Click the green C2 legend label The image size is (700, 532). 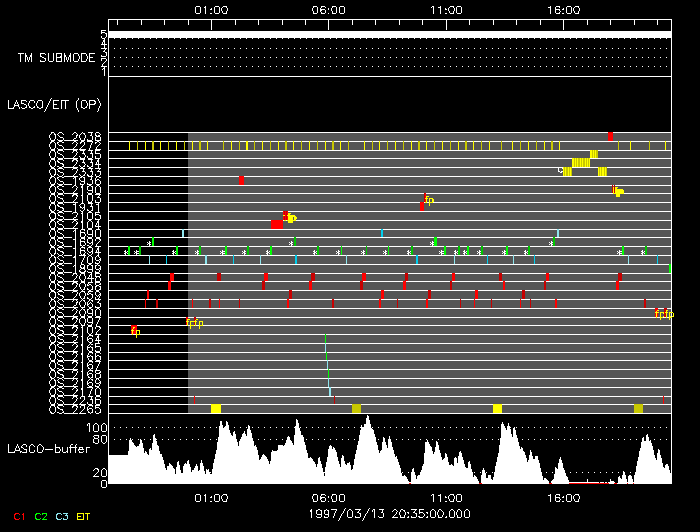point(41,516)
